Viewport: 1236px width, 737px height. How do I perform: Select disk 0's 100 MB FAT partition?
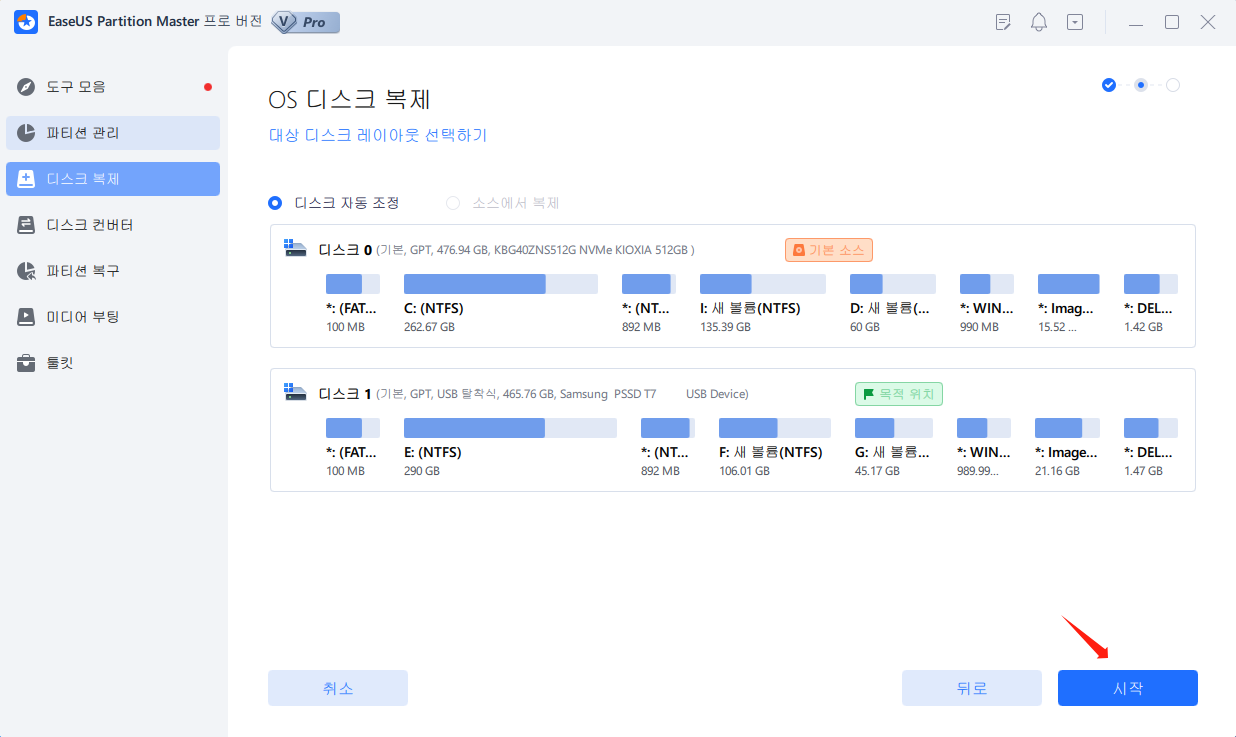(353, 304)
